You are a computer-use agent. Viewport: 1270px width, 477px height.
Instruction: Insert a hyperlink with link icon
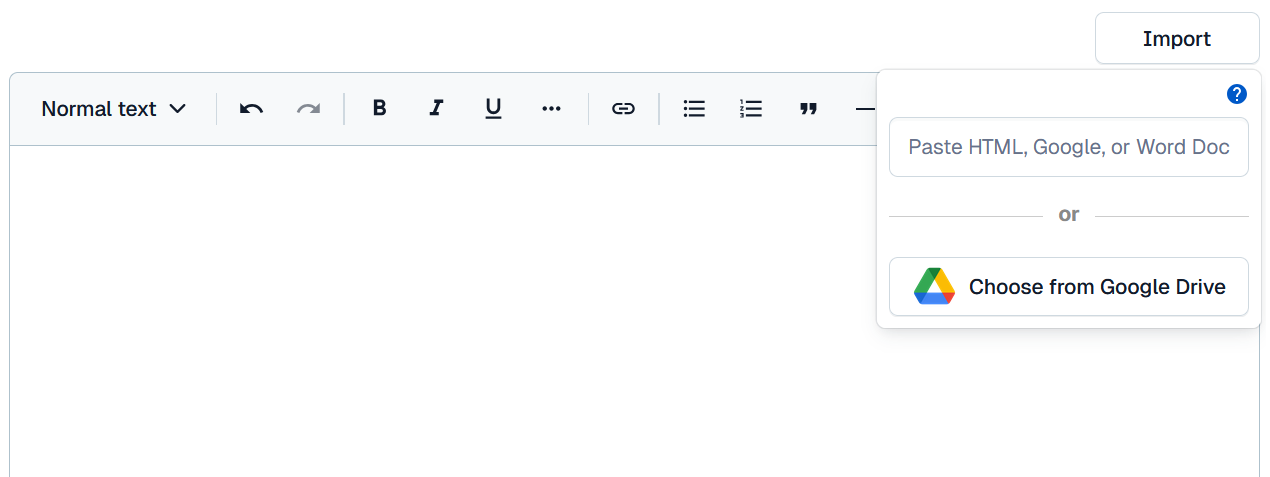pos(623,109)
